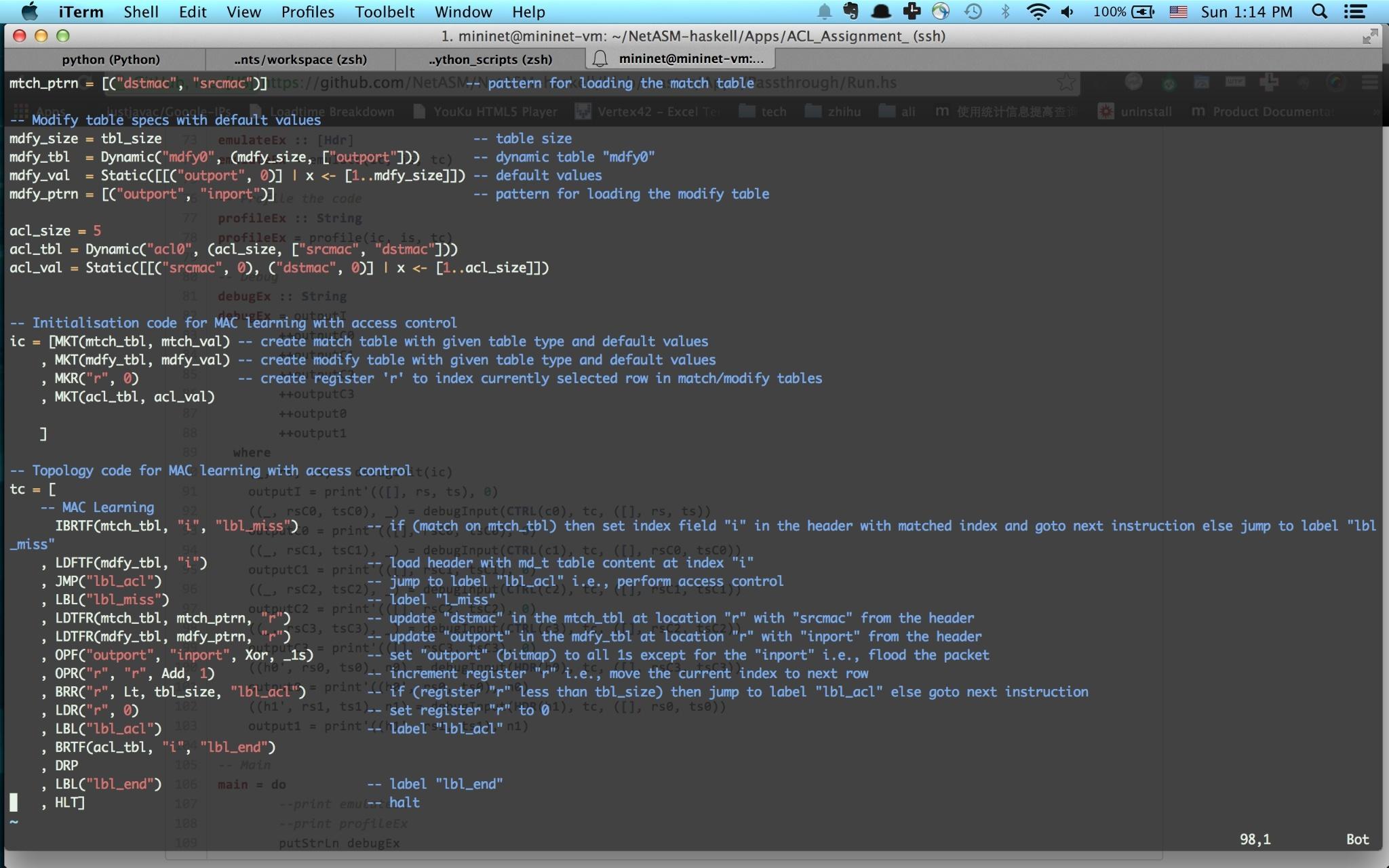Switch to the ..nts/workspace (zsh) tab
This screenshot has height=868, width=1389.
(300, 60)
